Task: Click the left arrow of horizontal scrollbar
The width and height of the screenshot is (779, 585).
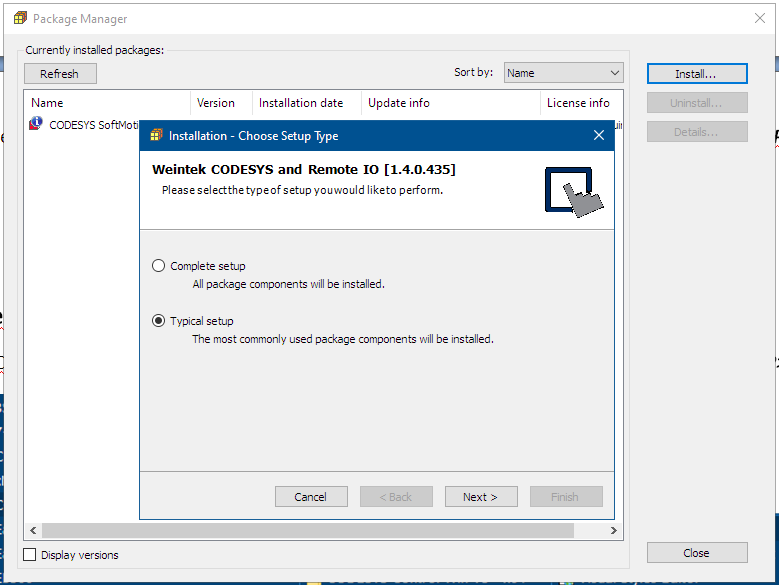Action: (x=33, y=530)
